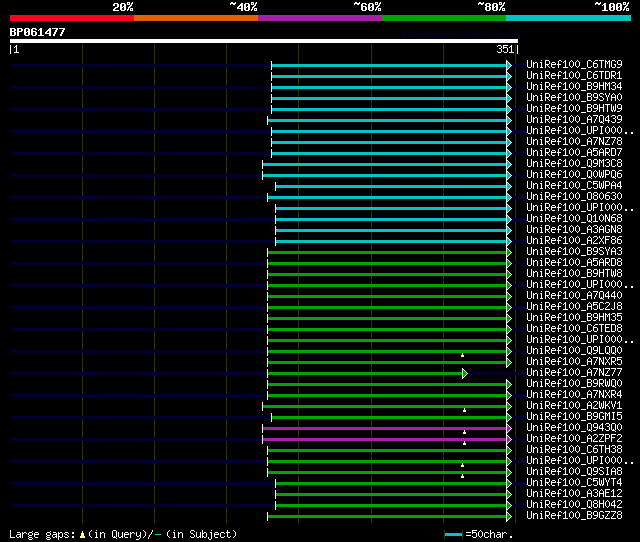
Task: Click the green arrowhead of UniRef100_B9GZZ8
Action: (x=509, y=517)
